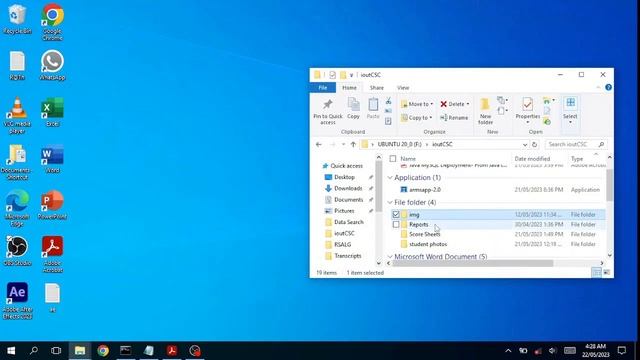The image size is (640, 360).
Task: Open the taskbar volume speaker icon
Action: coord(552,351)
